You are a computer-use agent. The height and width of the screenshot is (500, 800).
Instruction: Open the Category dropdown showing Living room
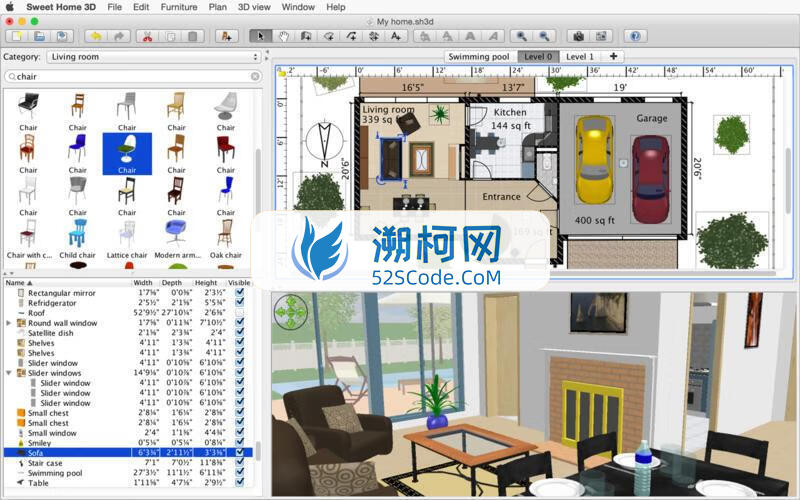point(154,57)
